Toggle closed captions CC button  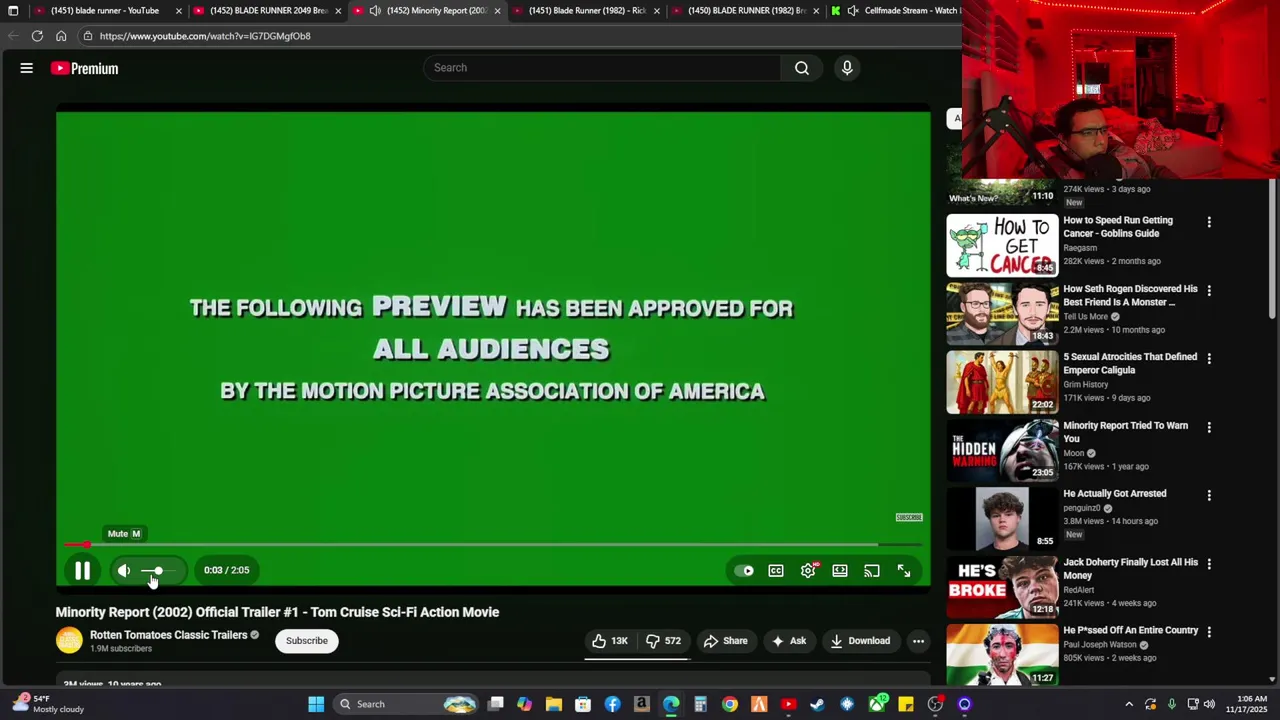pyautogui.click(x=776, y=571)
